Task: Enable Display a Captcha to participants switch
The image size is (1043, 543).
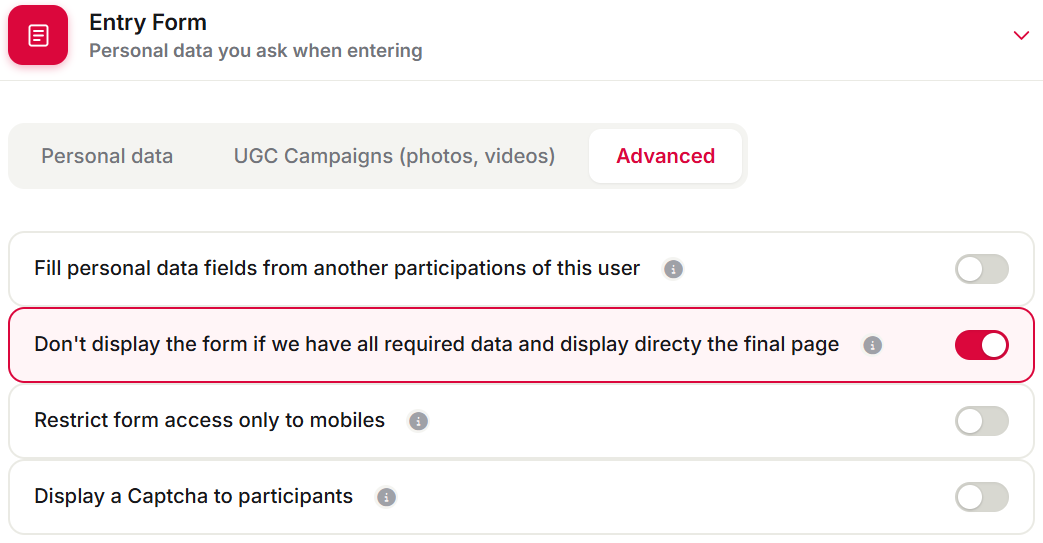Action: [982, 496]
